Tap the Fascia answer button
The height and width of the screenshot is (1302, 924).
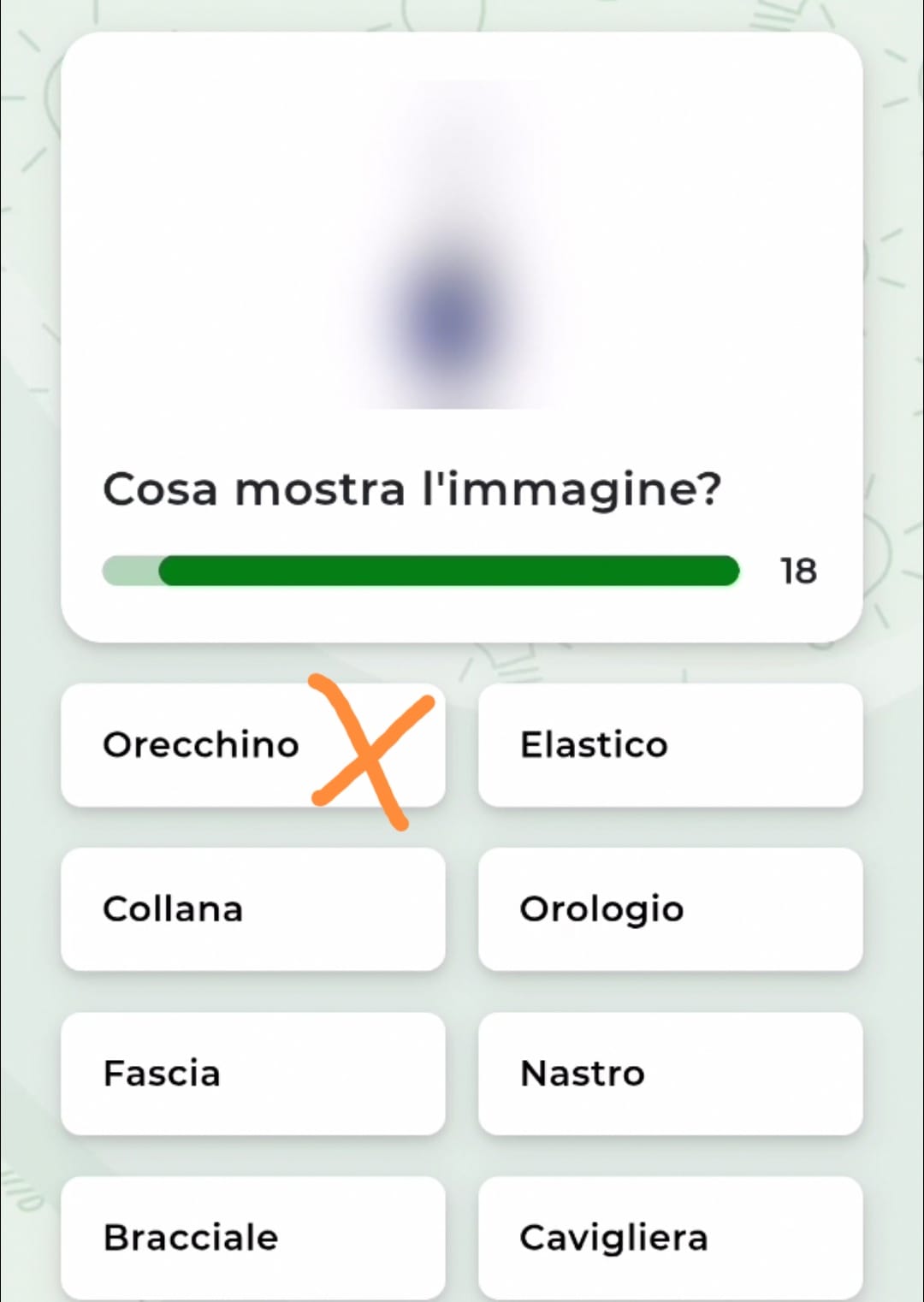[x=252, y=1074]
